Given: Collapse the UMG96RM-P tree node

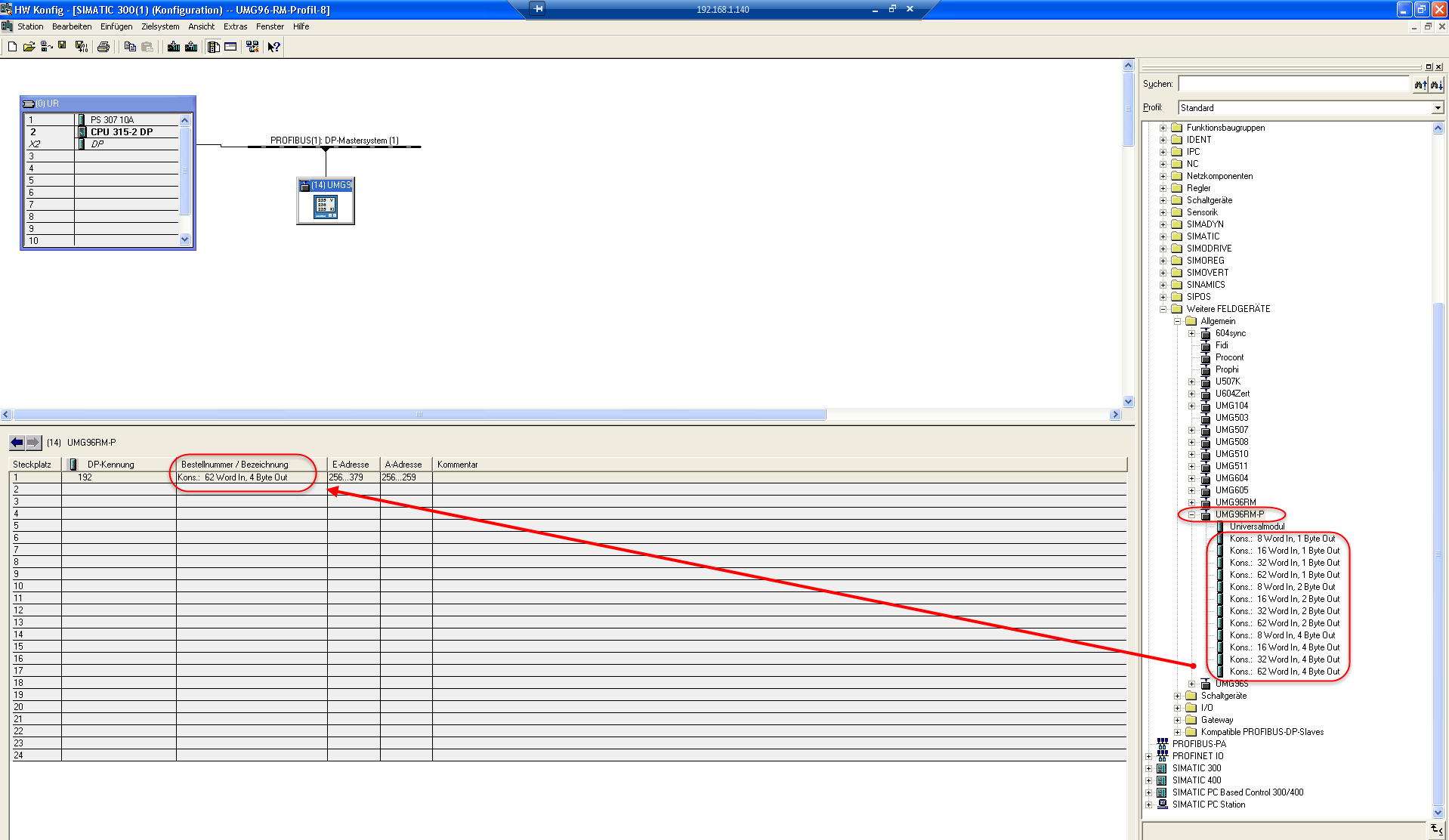Looking at the screenshot, I should (x=1191, y=514).
